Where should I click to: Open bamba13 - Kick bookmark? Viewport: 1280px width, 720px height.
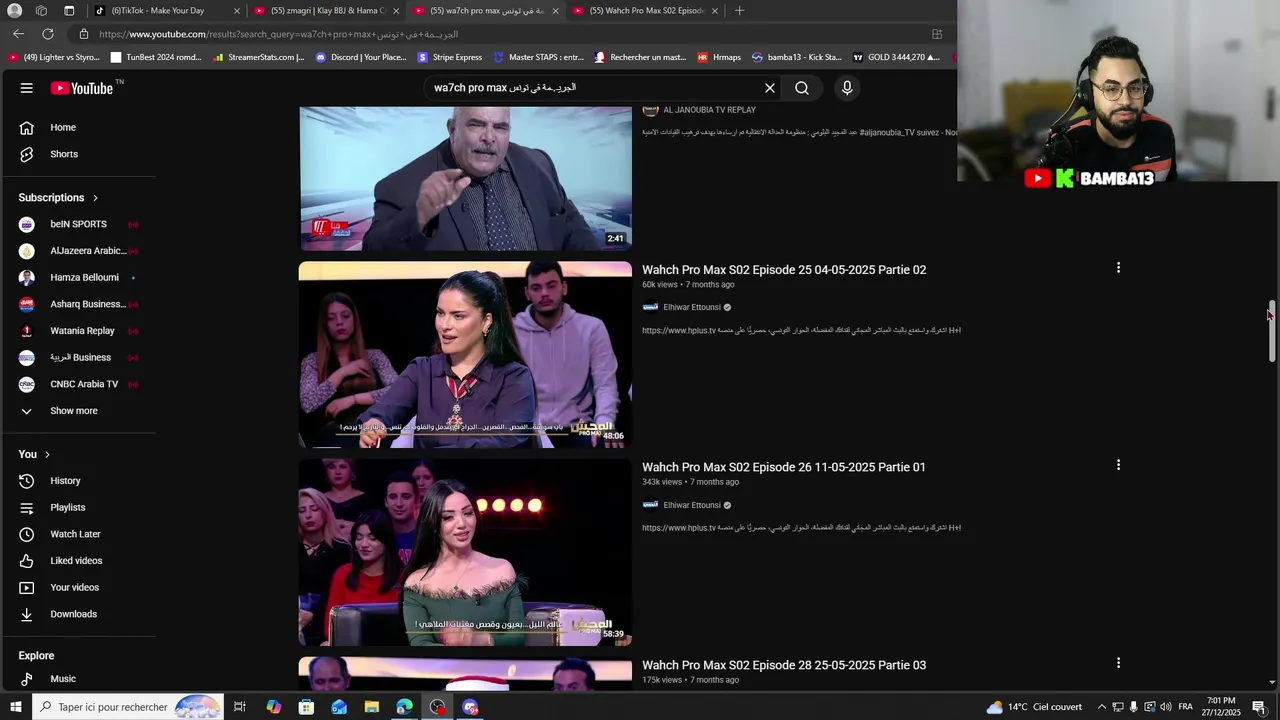797,57
